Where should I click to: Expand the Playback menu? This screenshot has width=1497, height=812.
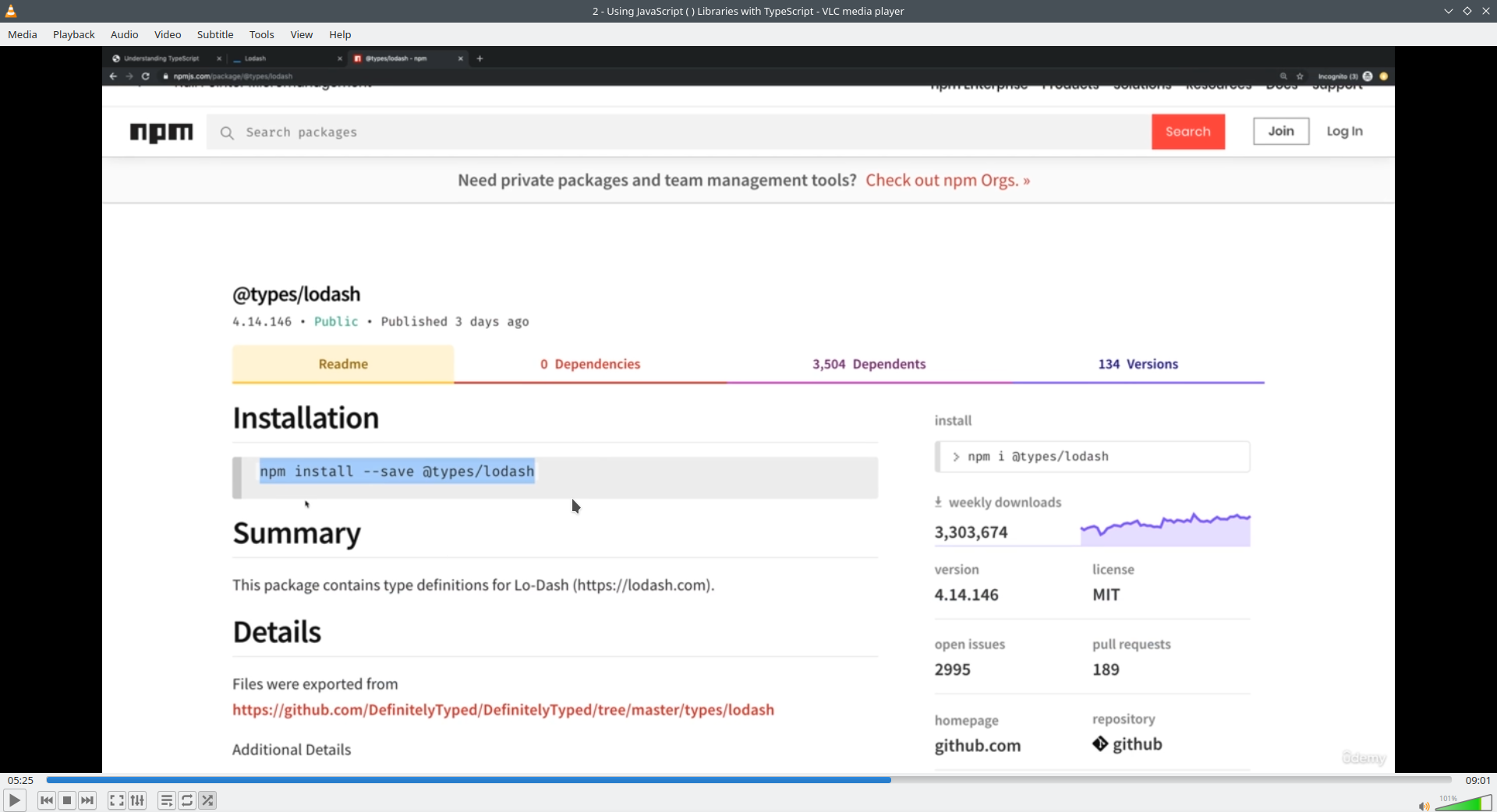coord(74,34)
